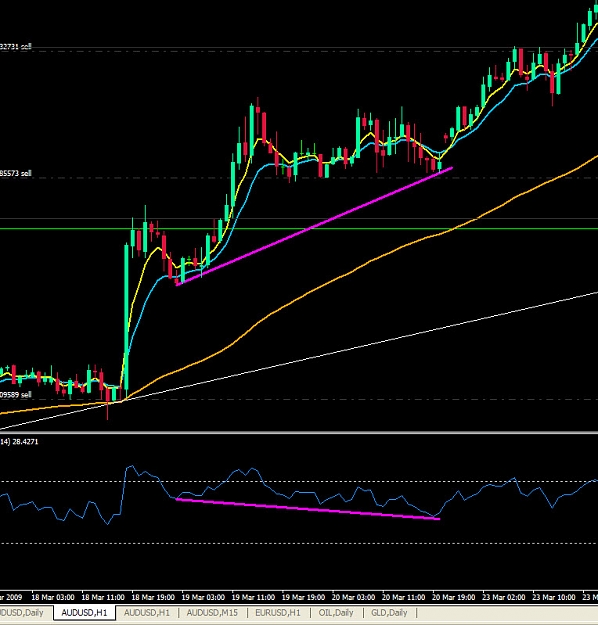Click the '32731 sell' order level label
This screenshot has width=598, height=625.
[16, 47]
